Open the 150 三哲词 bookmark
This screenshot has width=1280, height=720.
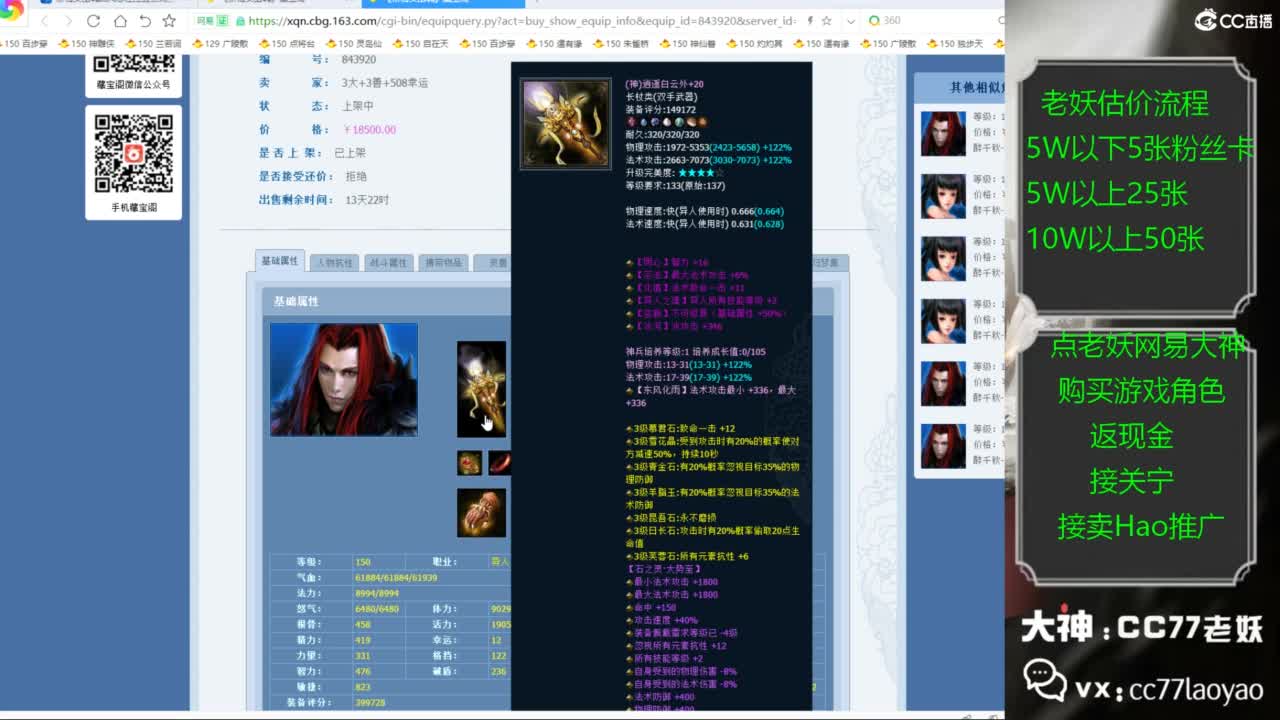click(x=154, y=44)
